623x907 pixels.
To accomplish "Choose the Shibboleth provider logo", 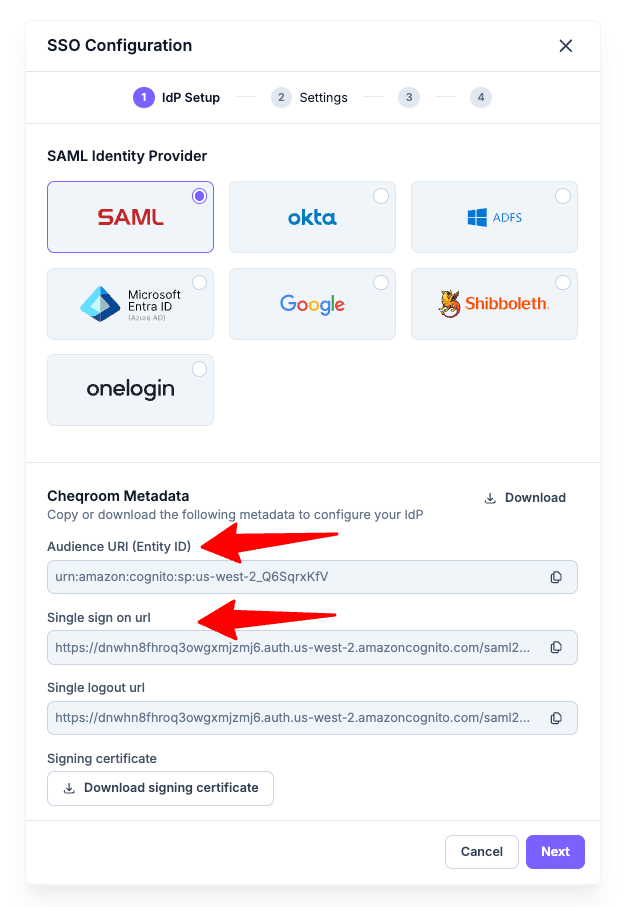I will [x=494, y=304].
